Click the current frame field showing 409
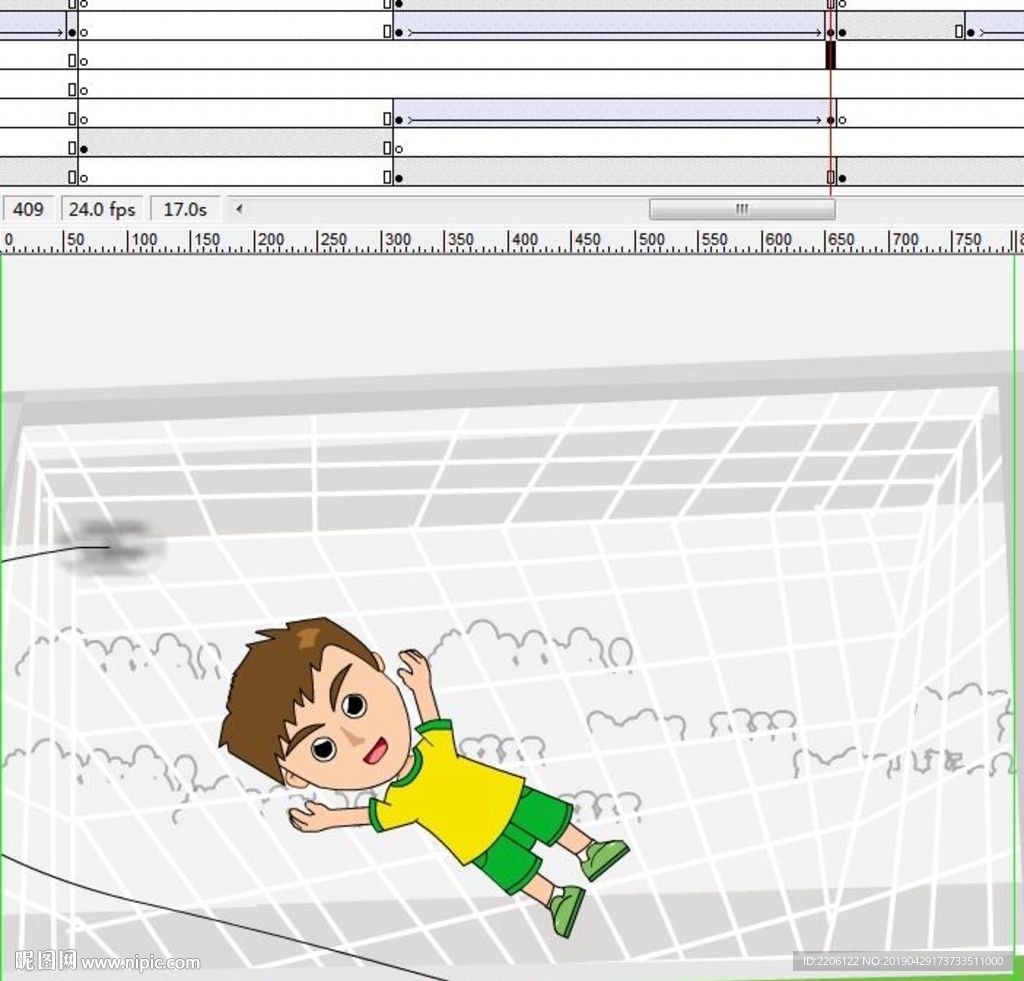The height and width of the screenshot is (981, 1024). pyautogui.click(x=28, y=210)
